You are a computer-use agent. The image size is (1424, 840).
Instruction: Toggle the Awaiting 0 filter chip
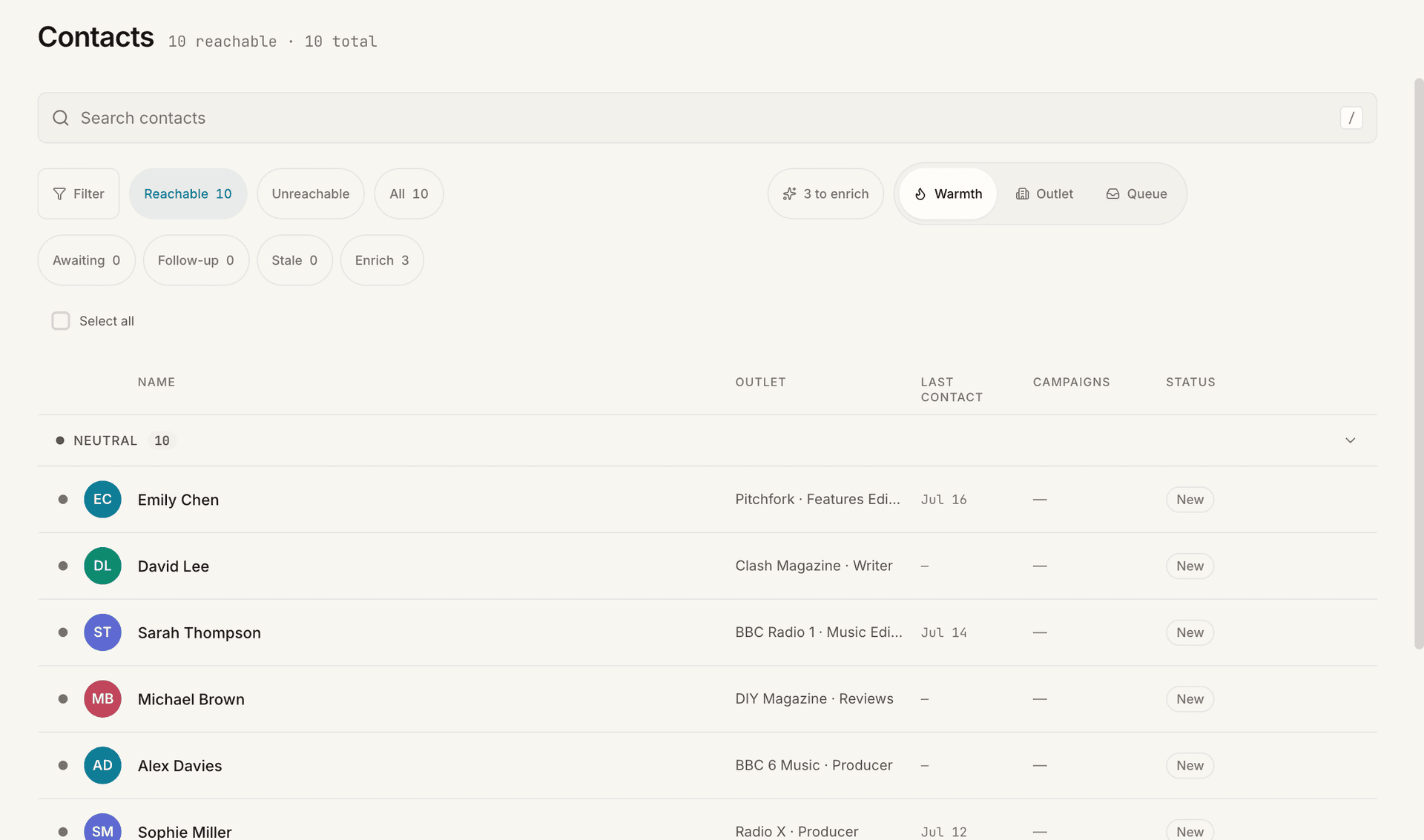86,260
